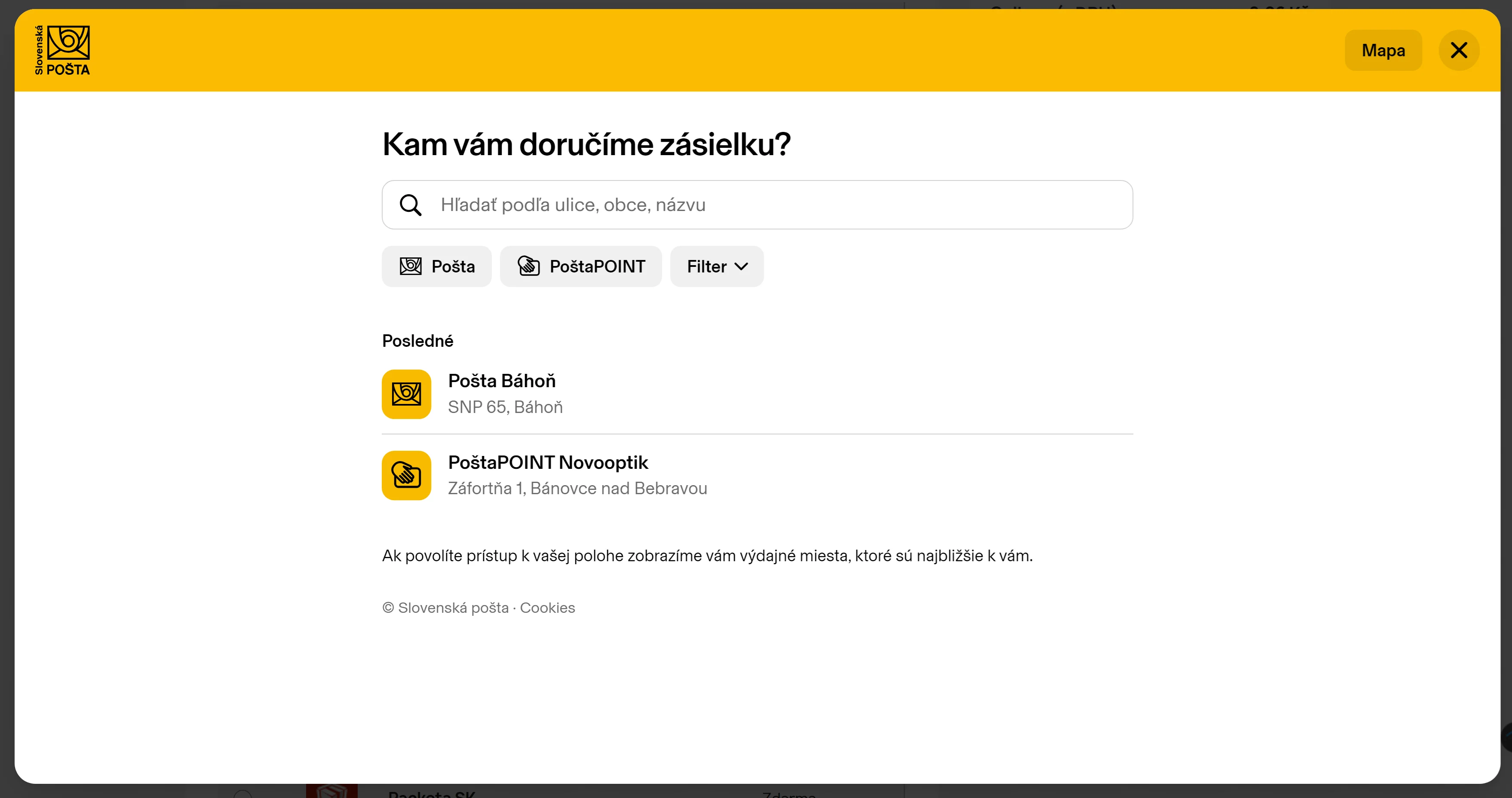Open the Filter dropdown
Viewport: 1512px width, 798px height.
(707, 266)
